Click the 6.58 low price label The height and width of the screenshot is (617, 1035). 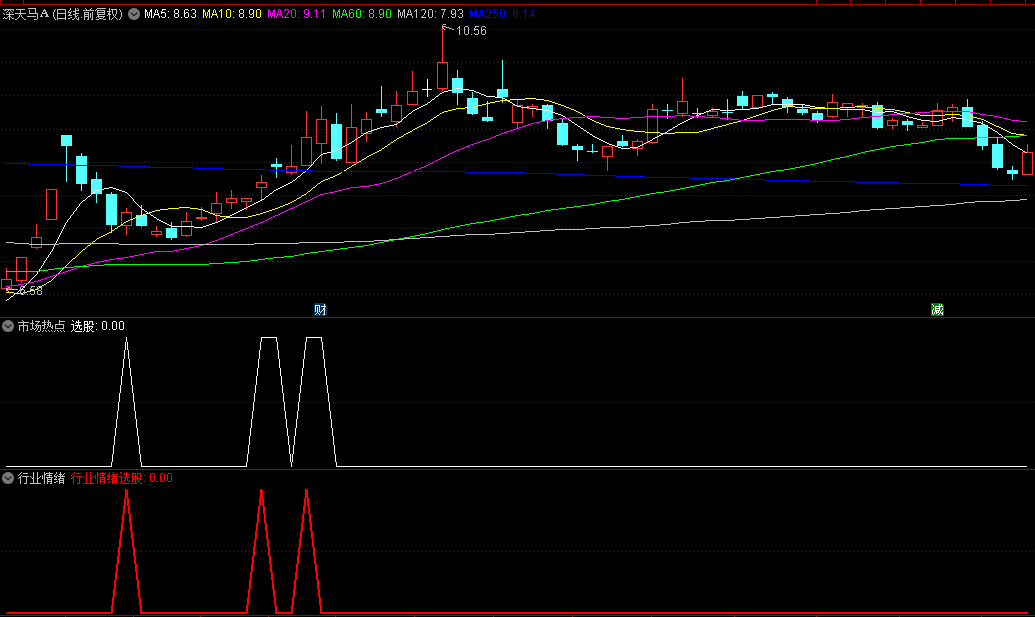click(x=29, y=291)
